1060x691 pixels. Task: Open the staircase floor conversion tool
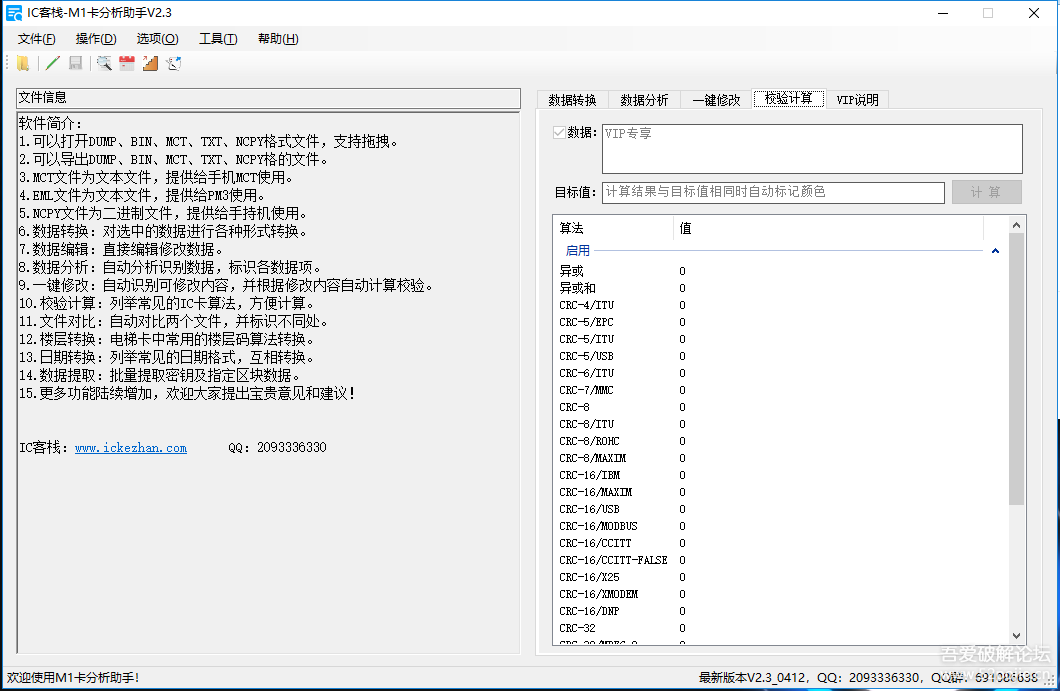coord(150,64)
